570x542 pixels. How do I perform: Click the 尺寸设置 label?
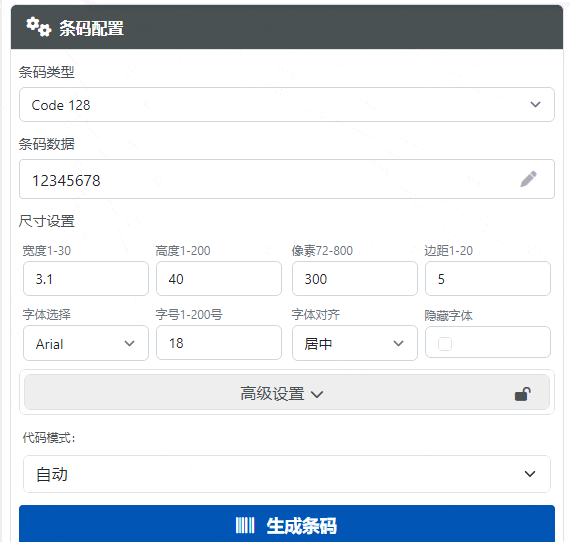(x=47, y=221)
